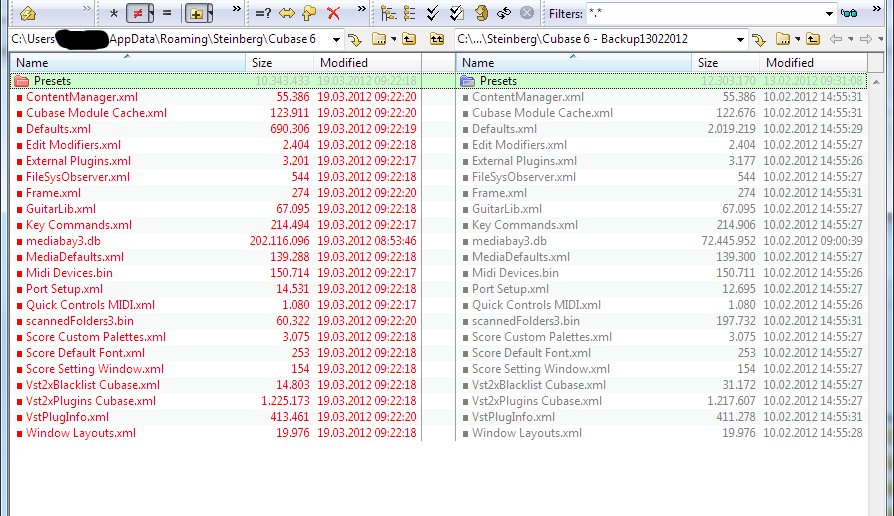Toggle the show differences (≠) filter
The image size is (894, 516).
click(x=137, y=13)
